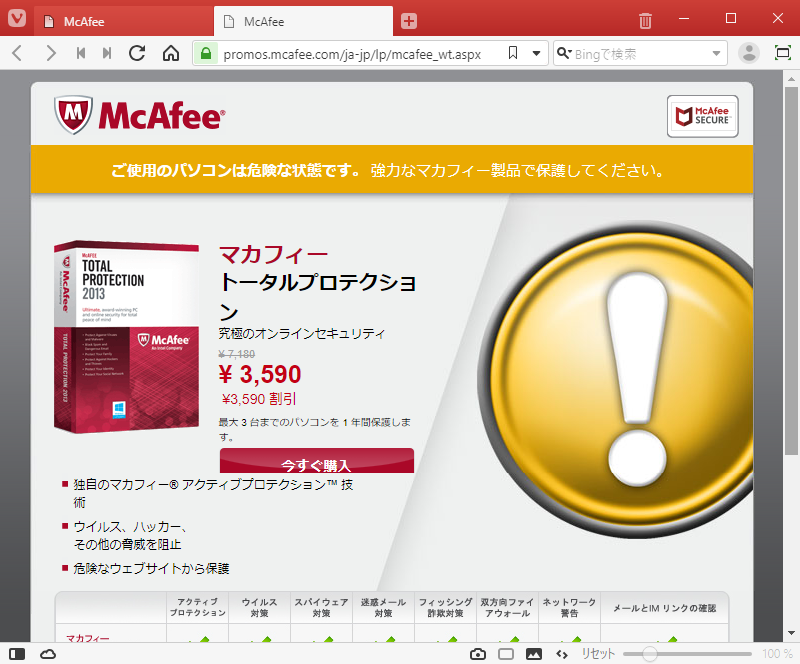Click the McAfee logo
Viewport: 800px width, 664px height.
point(139,115)
